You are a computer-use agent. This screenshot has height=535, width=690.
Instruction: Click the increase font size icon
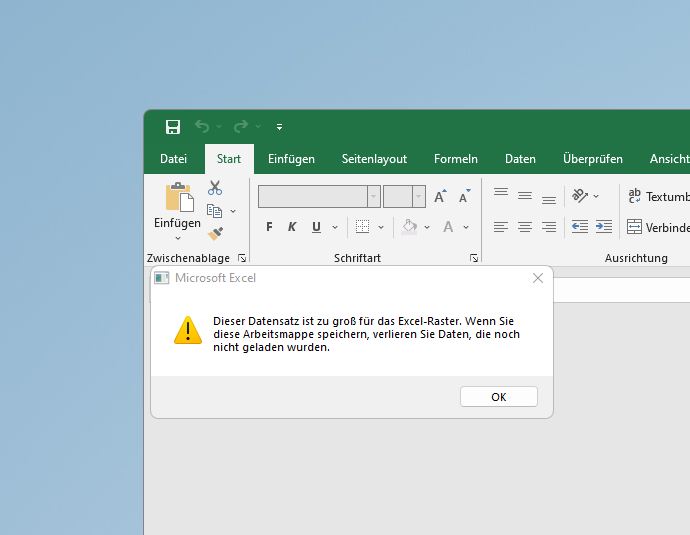coord(440,197)
